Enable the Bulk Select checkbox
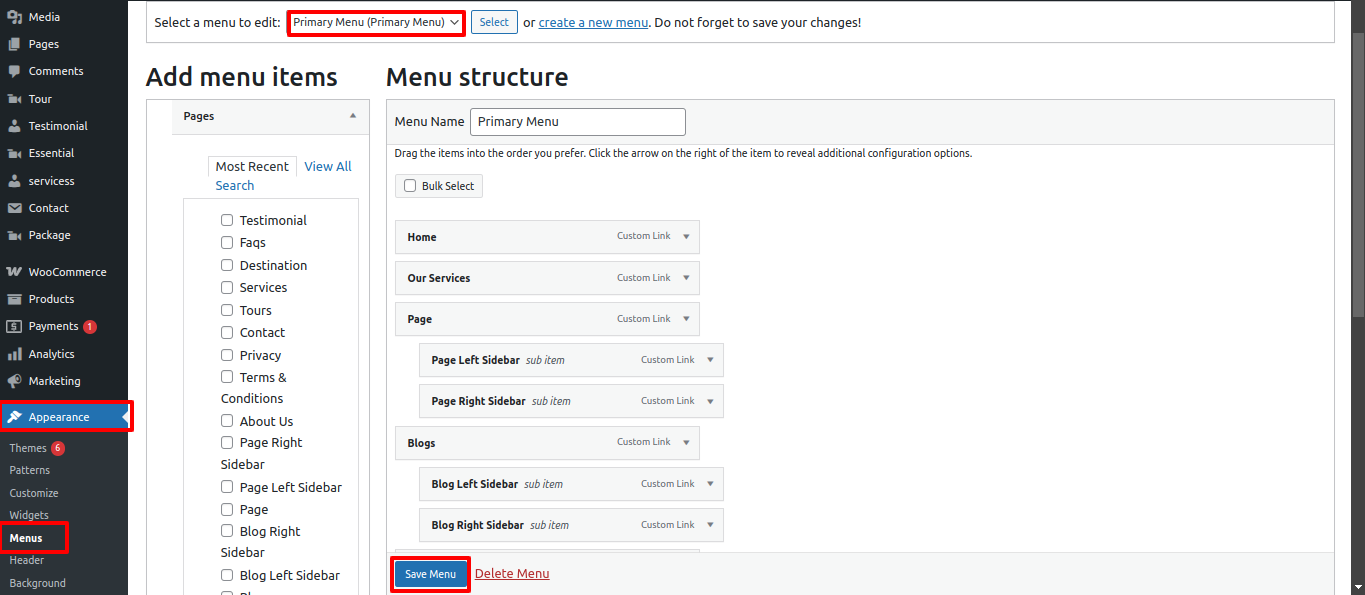 (409, 185)
